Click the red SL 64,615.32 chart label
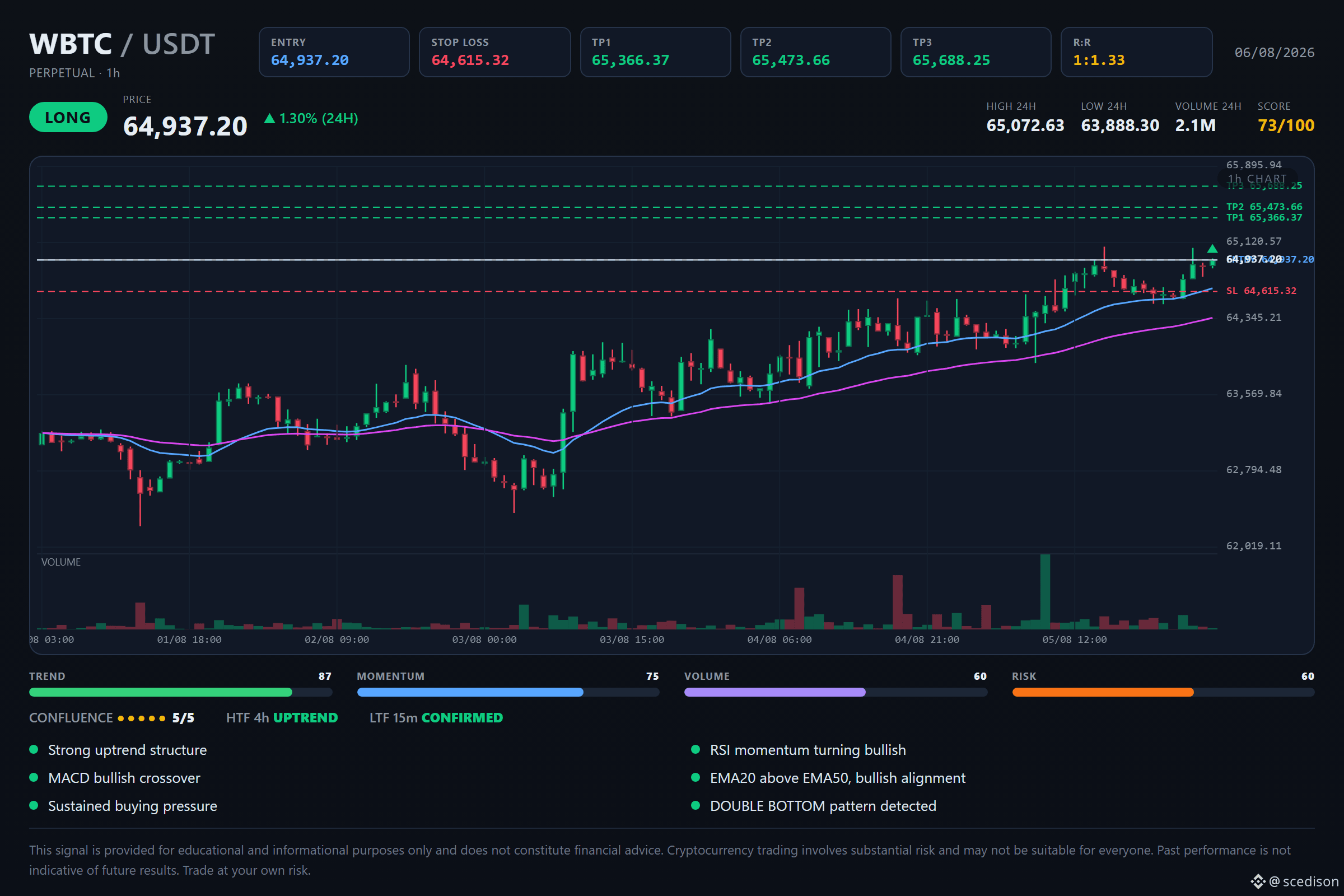1344x896 pixels. [1261, 291]
